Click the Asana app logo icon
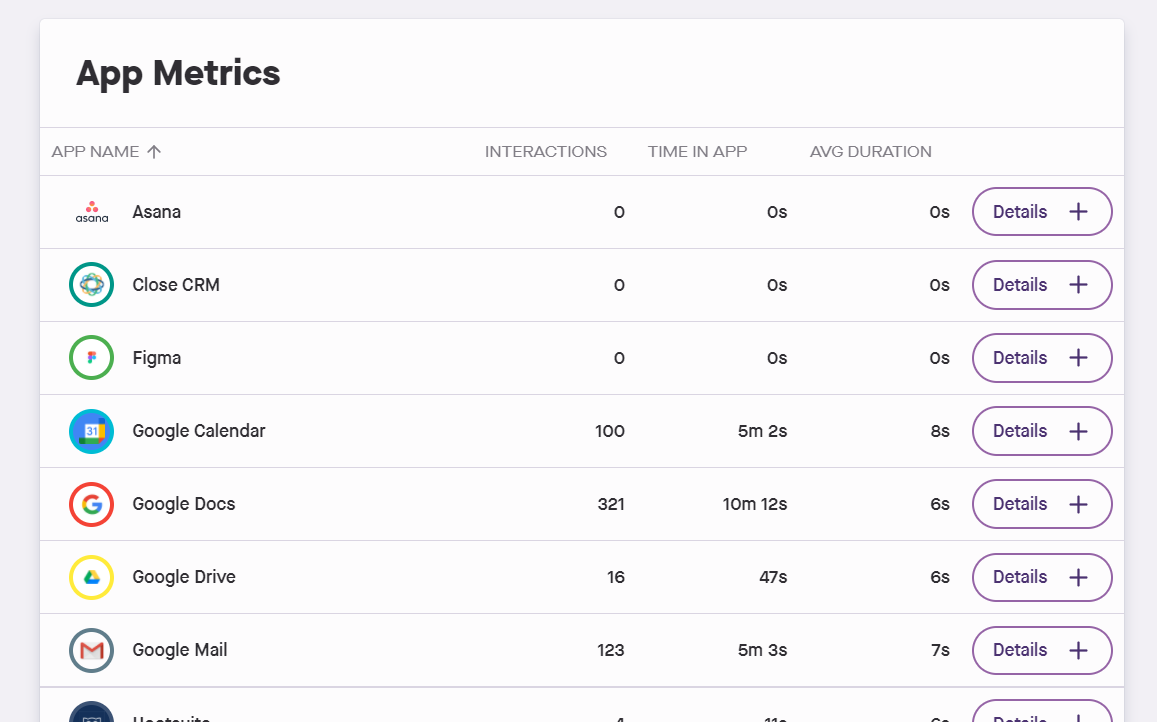The width and height of the screenshot is (1157, 722). click(x=92, y=212)
